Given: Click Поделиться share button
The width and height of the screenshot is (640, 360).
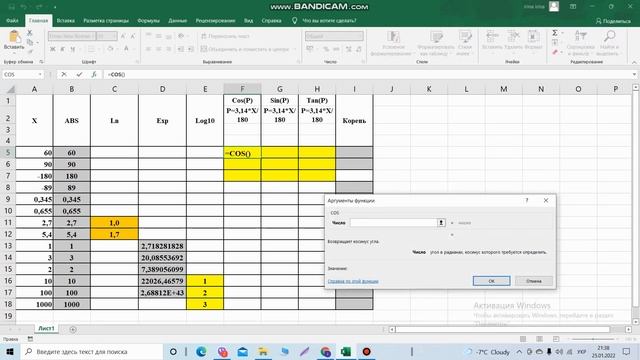Looking at the screenshot, I should pos(613,21).
